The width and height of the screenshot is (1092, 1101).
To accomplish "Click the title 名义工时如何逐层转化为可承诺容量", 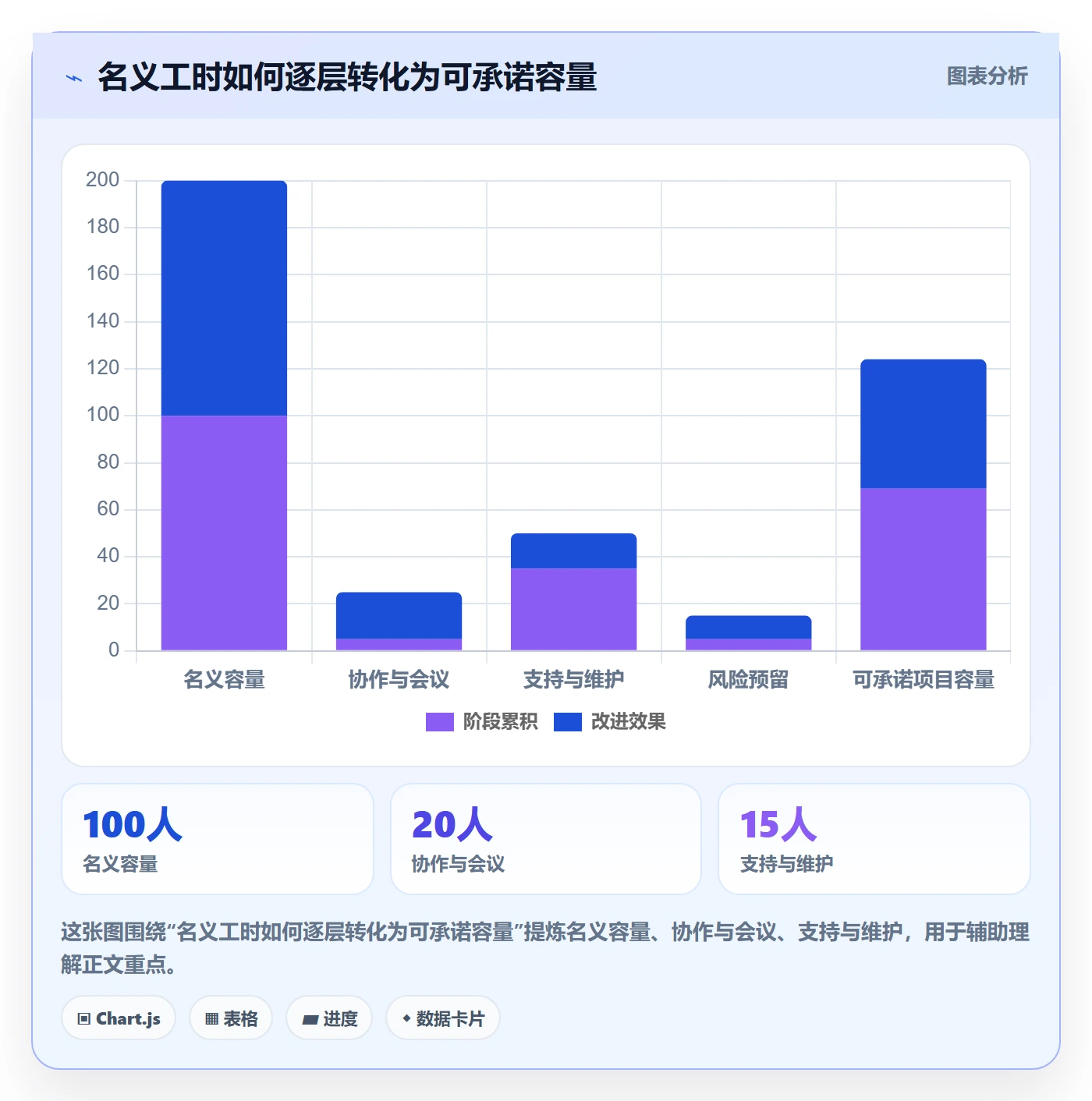I will coord(347,77).
